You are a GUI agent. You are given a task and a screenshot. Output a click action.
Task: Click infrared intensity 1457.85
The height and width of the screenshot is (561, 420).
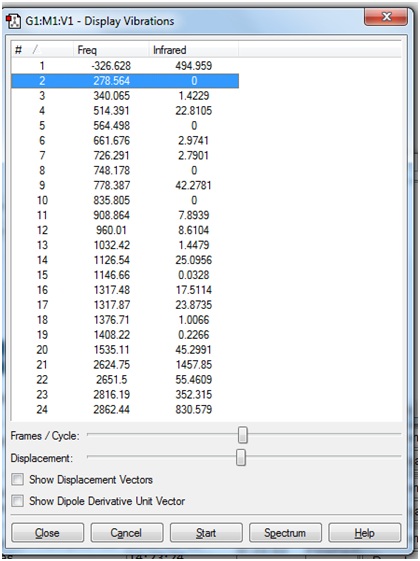pyautogui.click(x=194, y=365)
